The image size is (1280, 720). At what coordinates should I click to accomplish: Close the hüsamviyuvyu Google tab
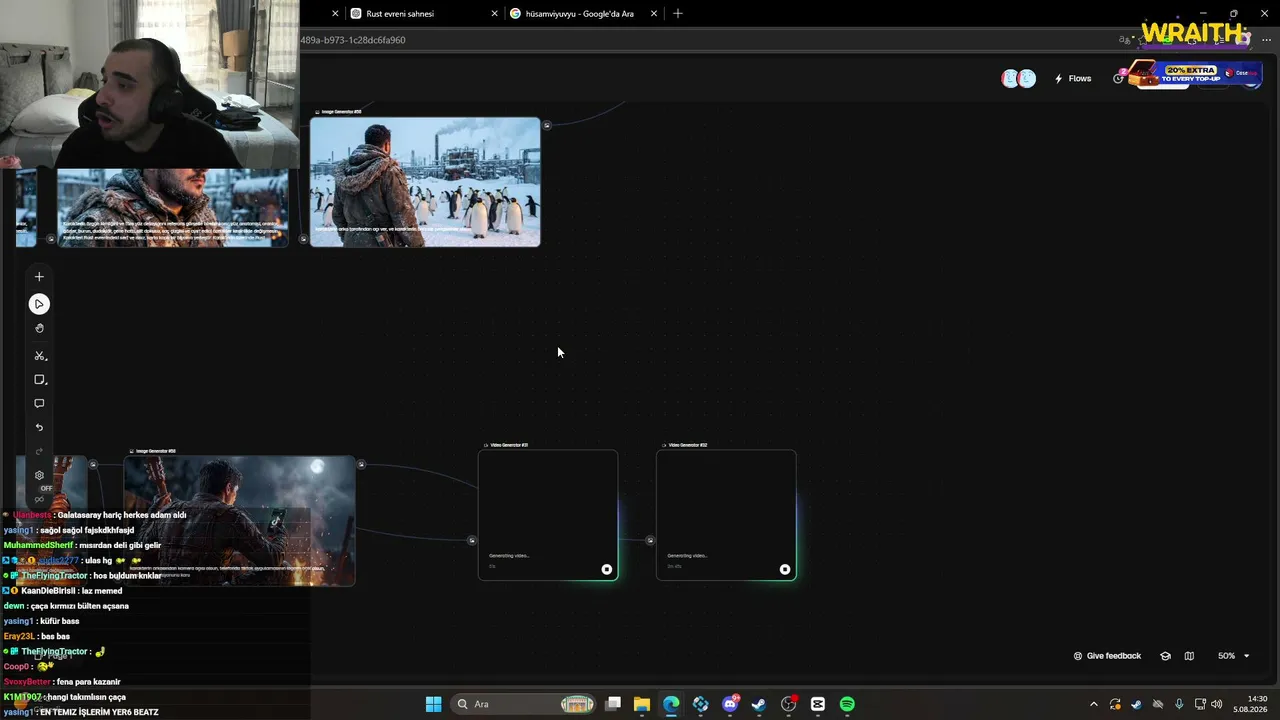pyautogui.click(x=654, y=14)
